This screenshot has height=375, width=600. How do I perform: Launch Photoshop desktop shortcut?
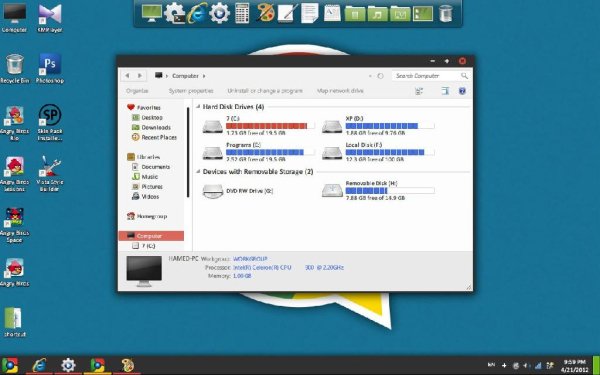click(50, 68)
